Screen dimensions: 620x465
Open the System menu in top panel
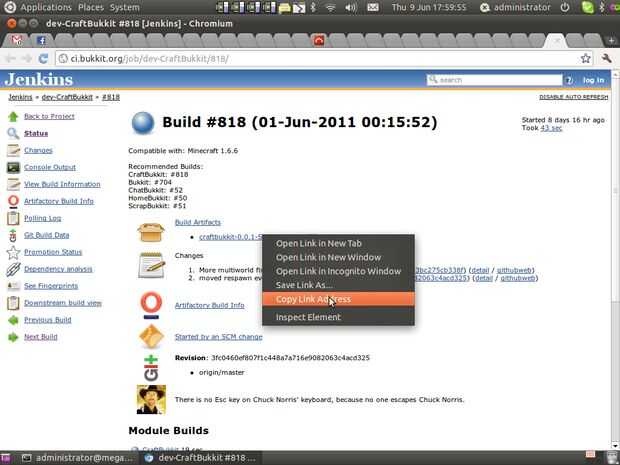click(x=125, y=7)
